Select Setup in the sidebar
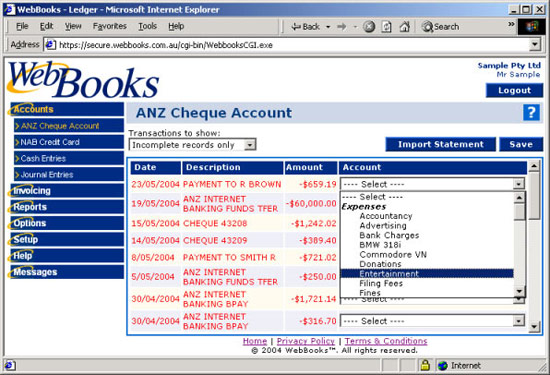This screenshot has width=550, height=375. click(67, 239)
